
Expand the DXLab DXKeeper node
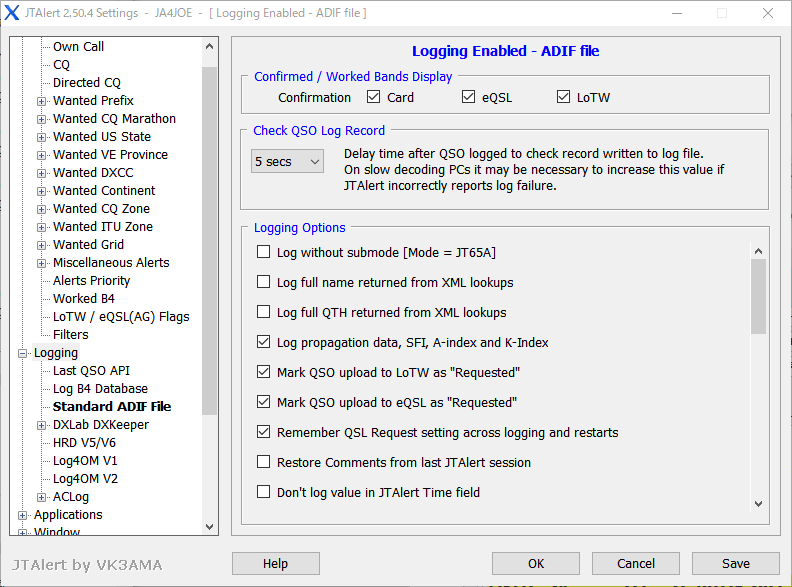tap(42, 425)
